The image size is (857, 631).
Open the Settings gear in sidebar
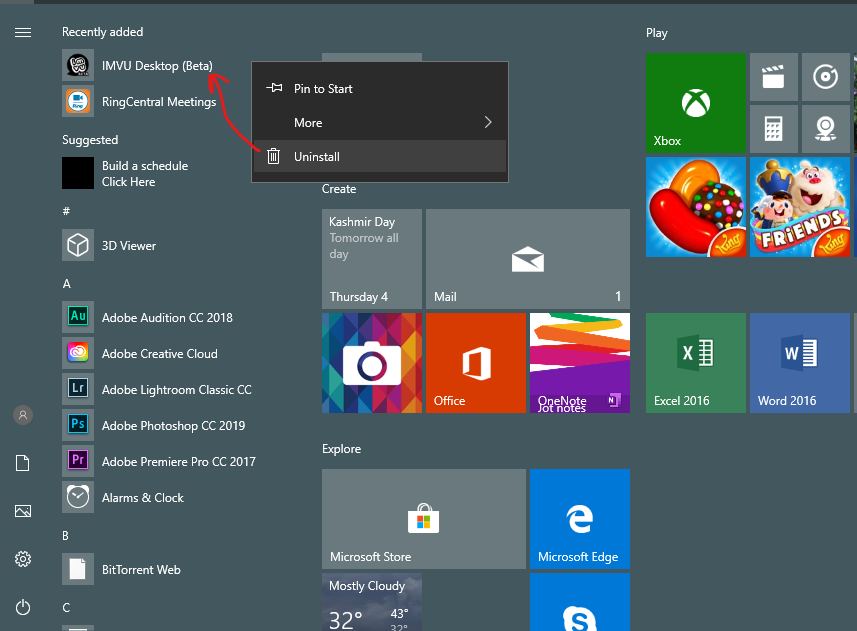pyautogui.click(x=23, y=559)
